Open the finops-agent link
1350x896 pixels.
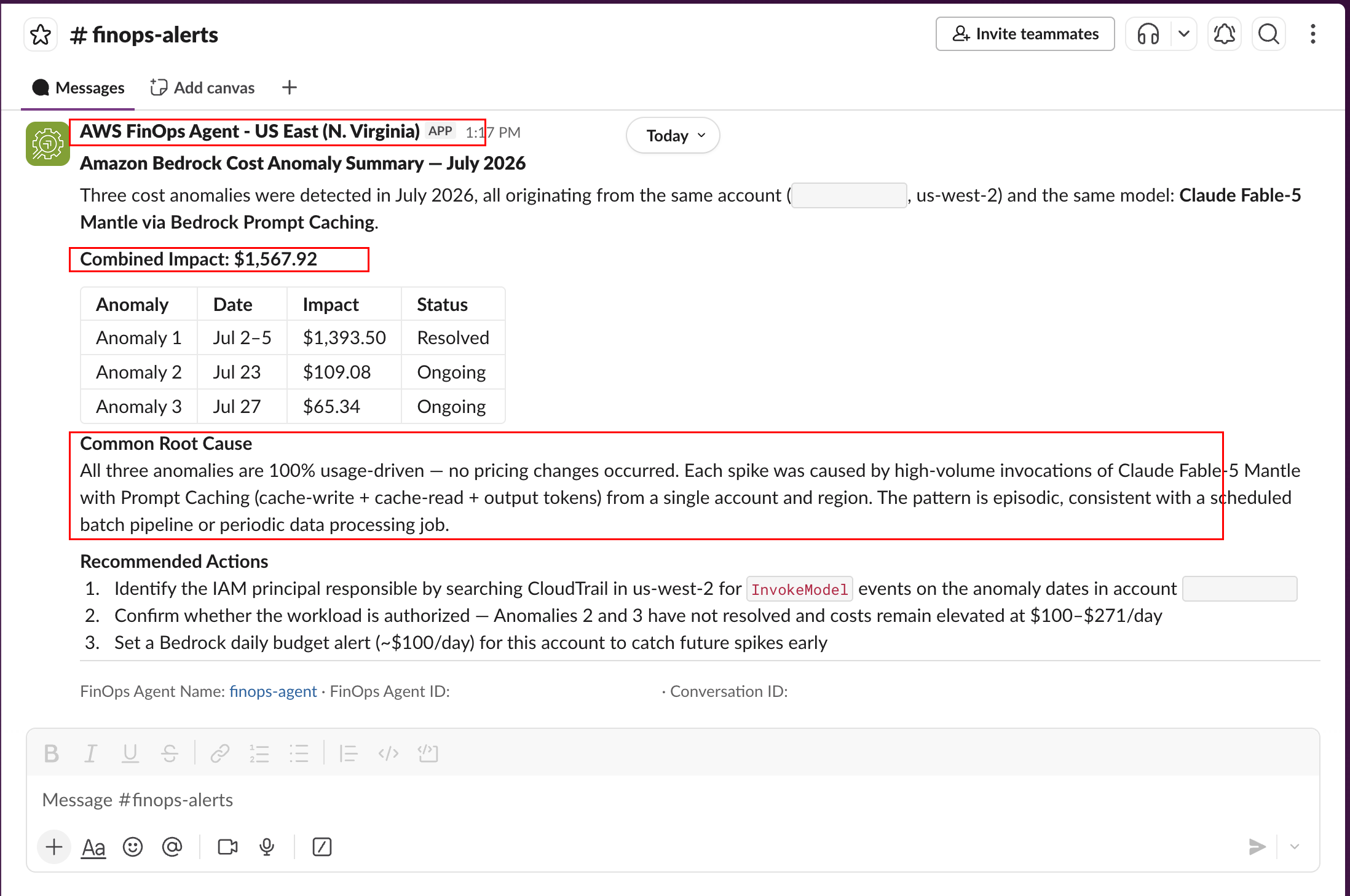click(x=273, y=691)
